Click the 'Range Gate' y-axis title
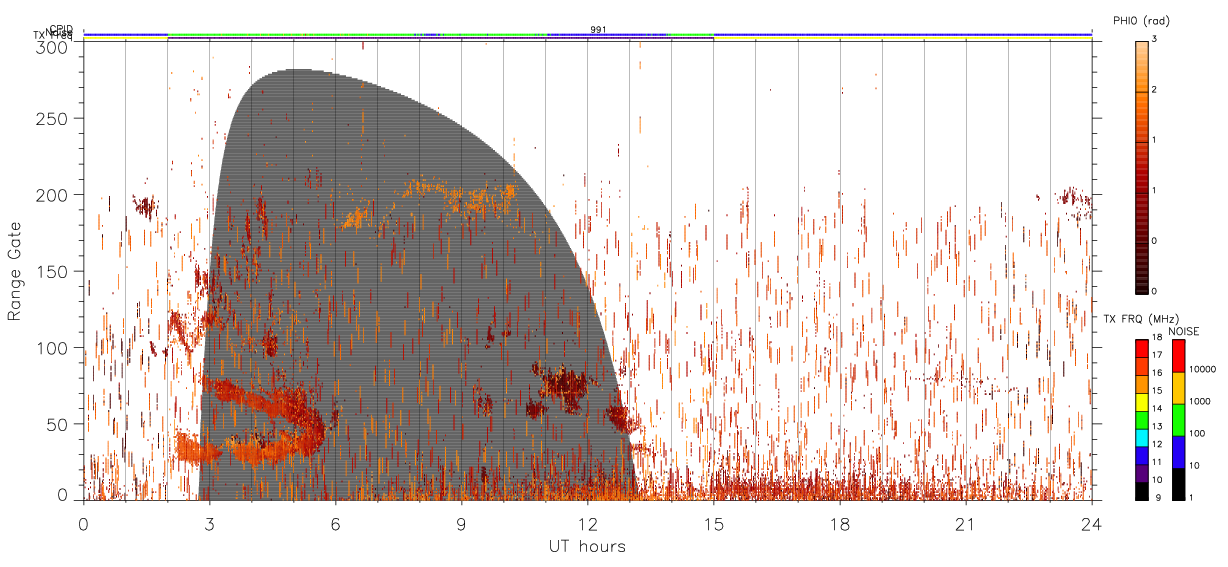The height and width of the screenshot is (567, 1228). (x=15, y=272)
